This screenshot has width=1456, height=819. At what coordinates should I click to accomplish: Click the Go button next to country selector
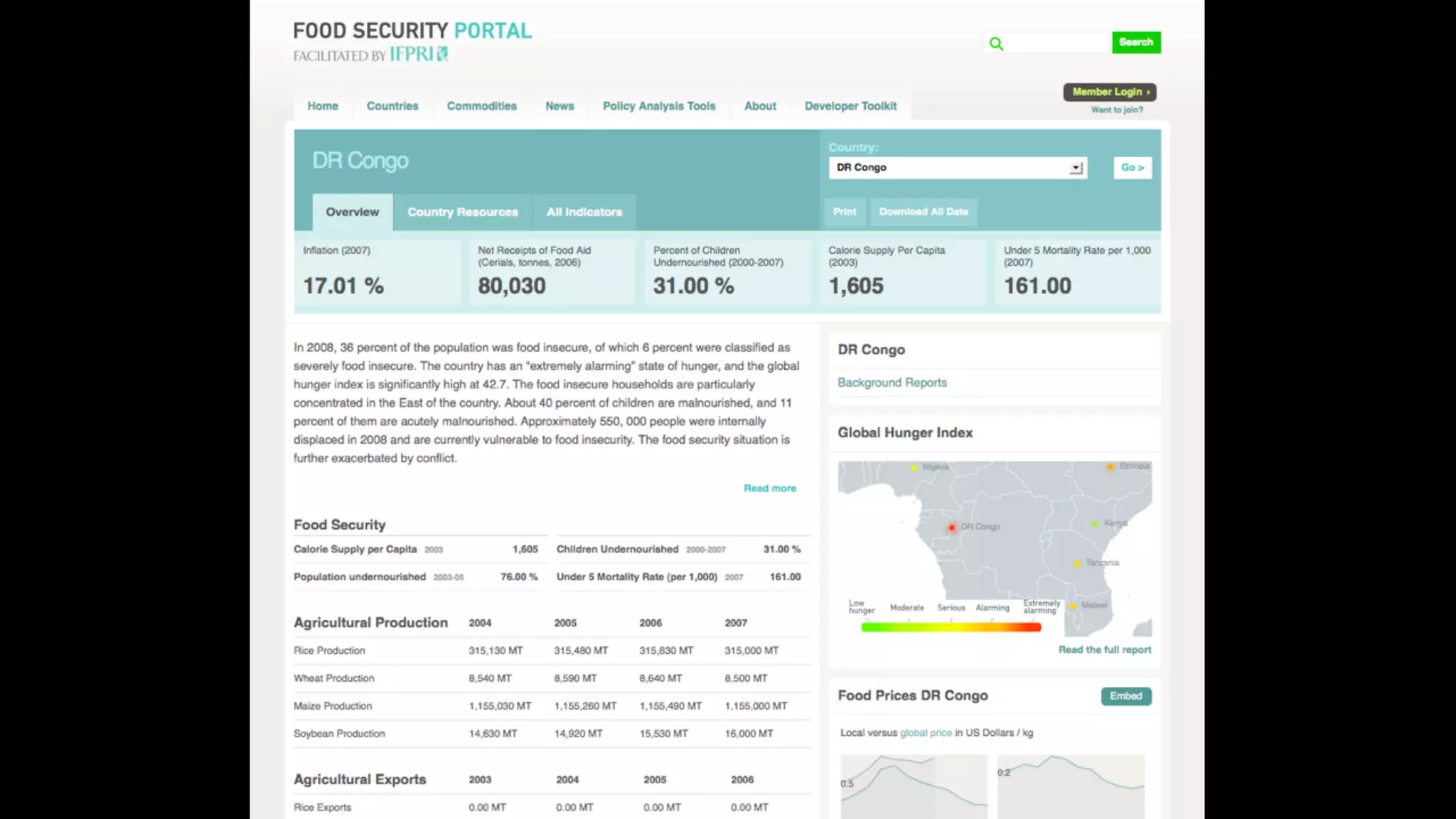(1132, 168)
